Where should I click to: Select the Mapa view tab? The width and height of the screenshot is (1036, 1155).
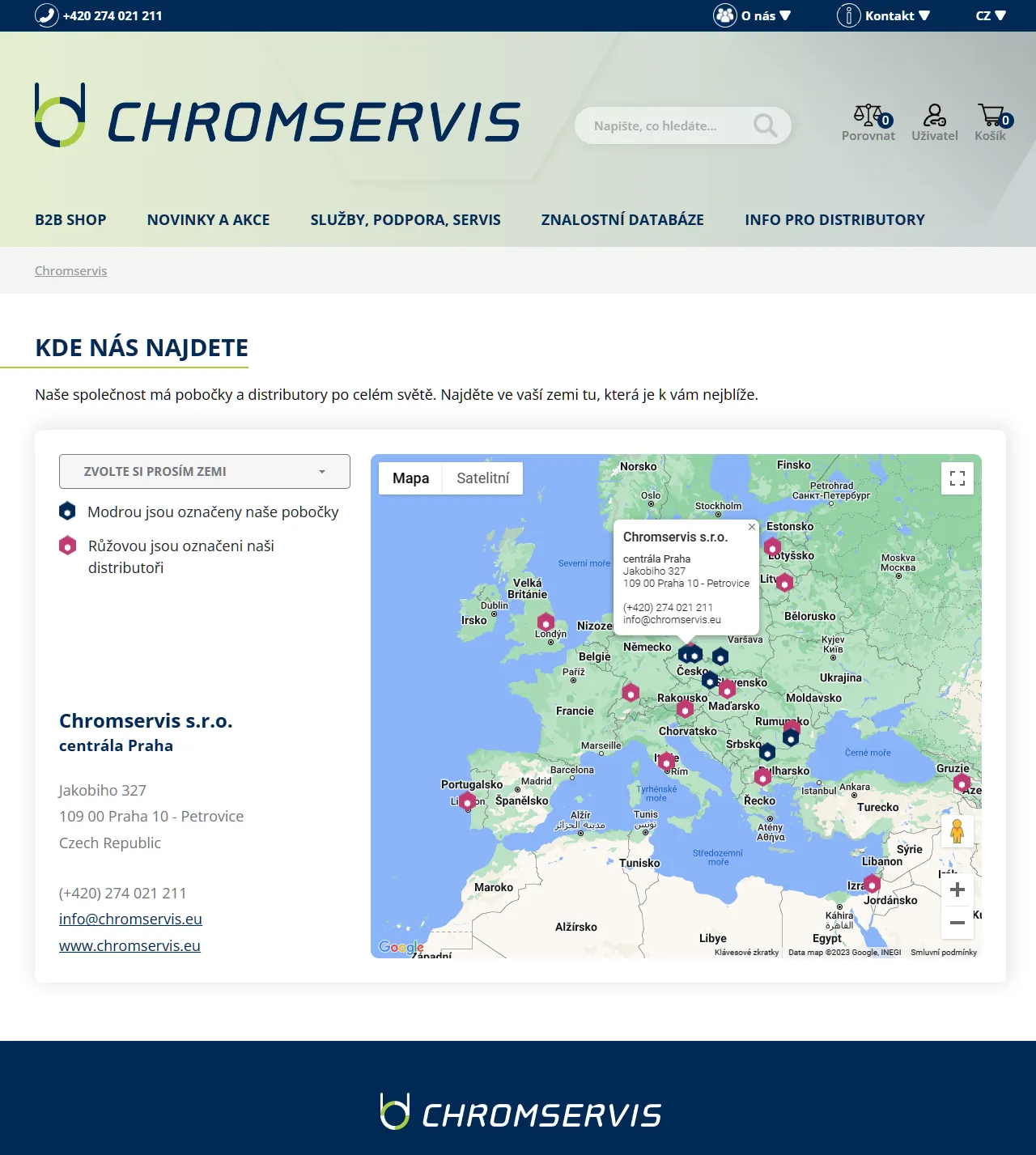[x=410, y=478]
